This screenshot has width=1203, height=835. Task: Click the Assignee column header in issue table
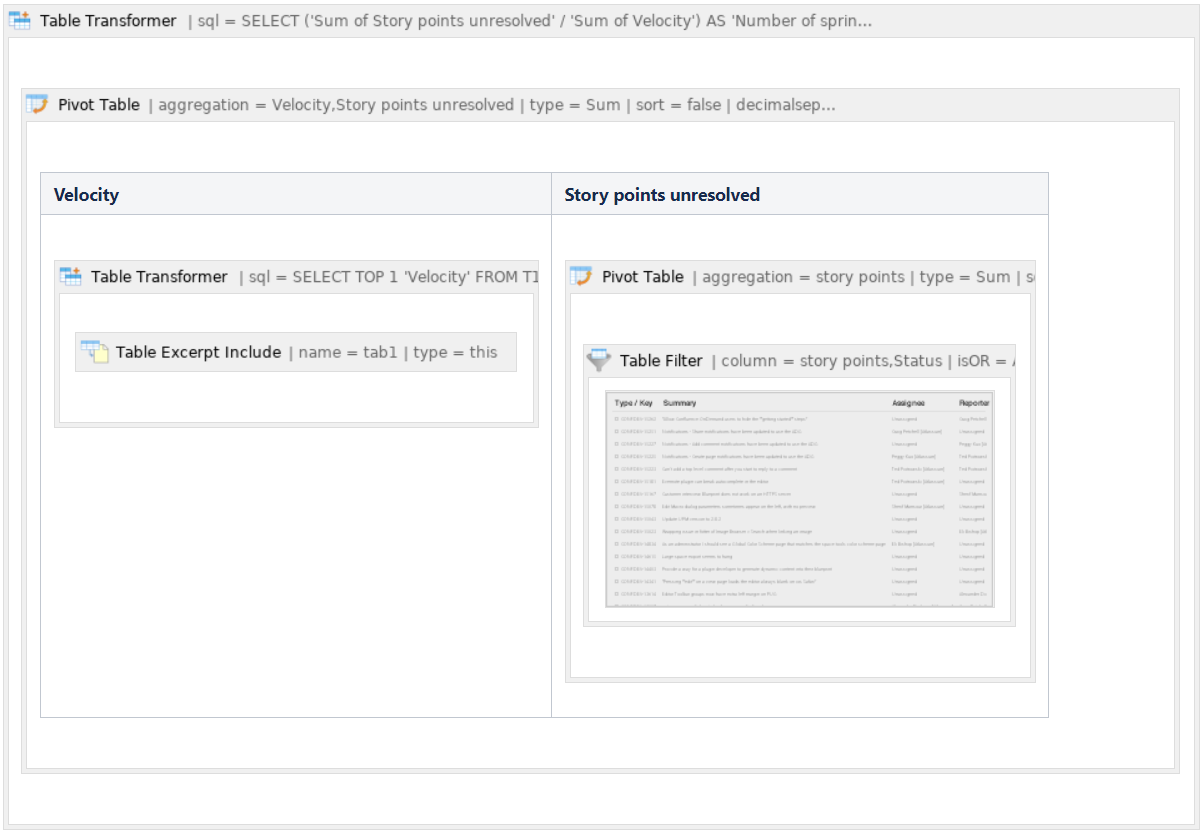(909, 403)
